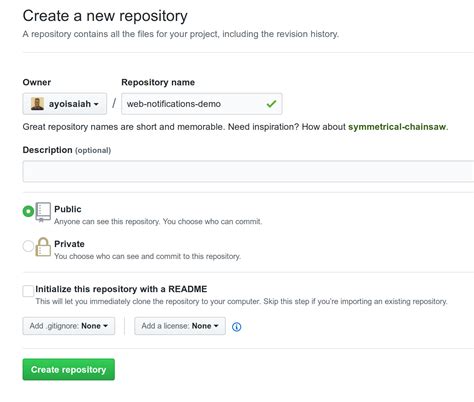
Task: Enable Initialize this repository with a README
Action: tap(28, 291)
